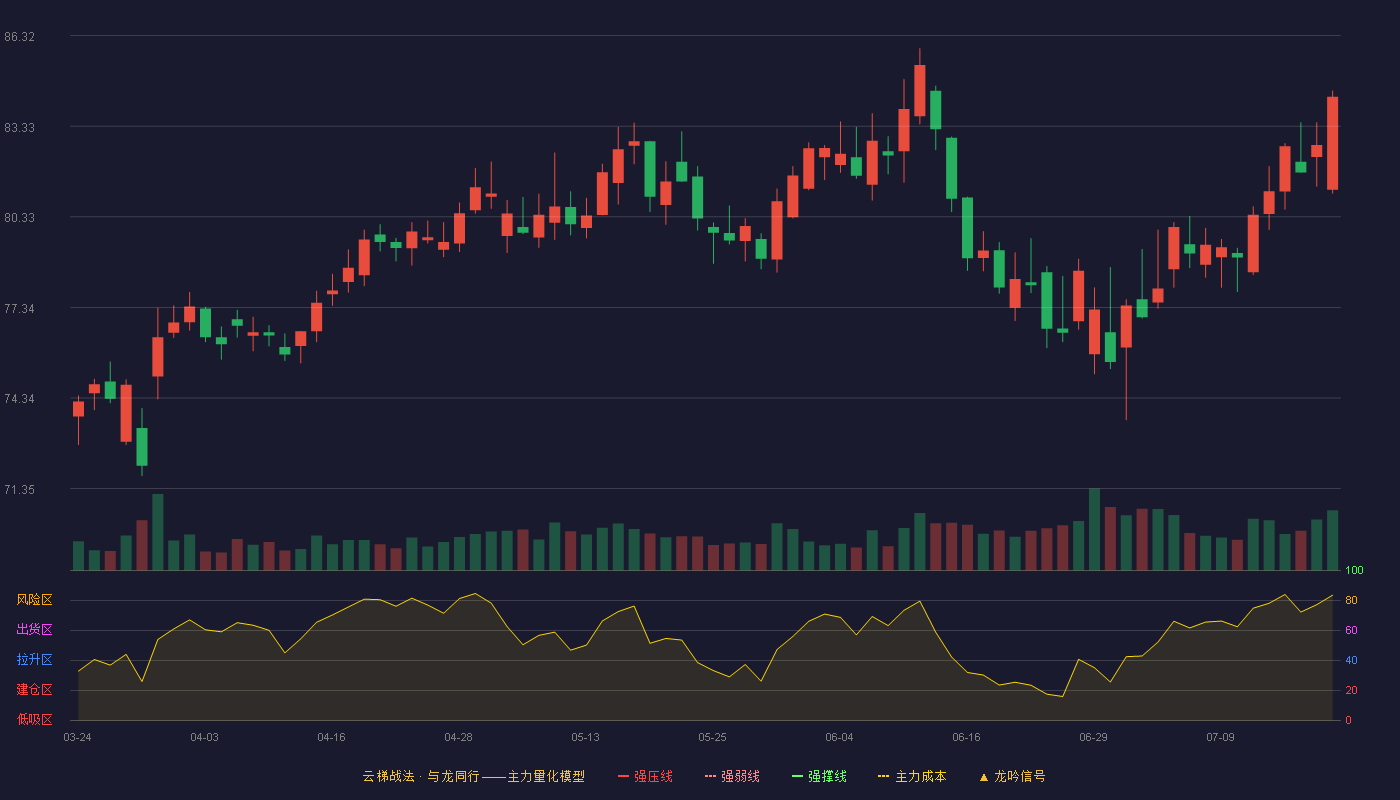The image size is (1400, 800).
Task: Select the 出货区 zone label
Action: [x=34, y=630]
